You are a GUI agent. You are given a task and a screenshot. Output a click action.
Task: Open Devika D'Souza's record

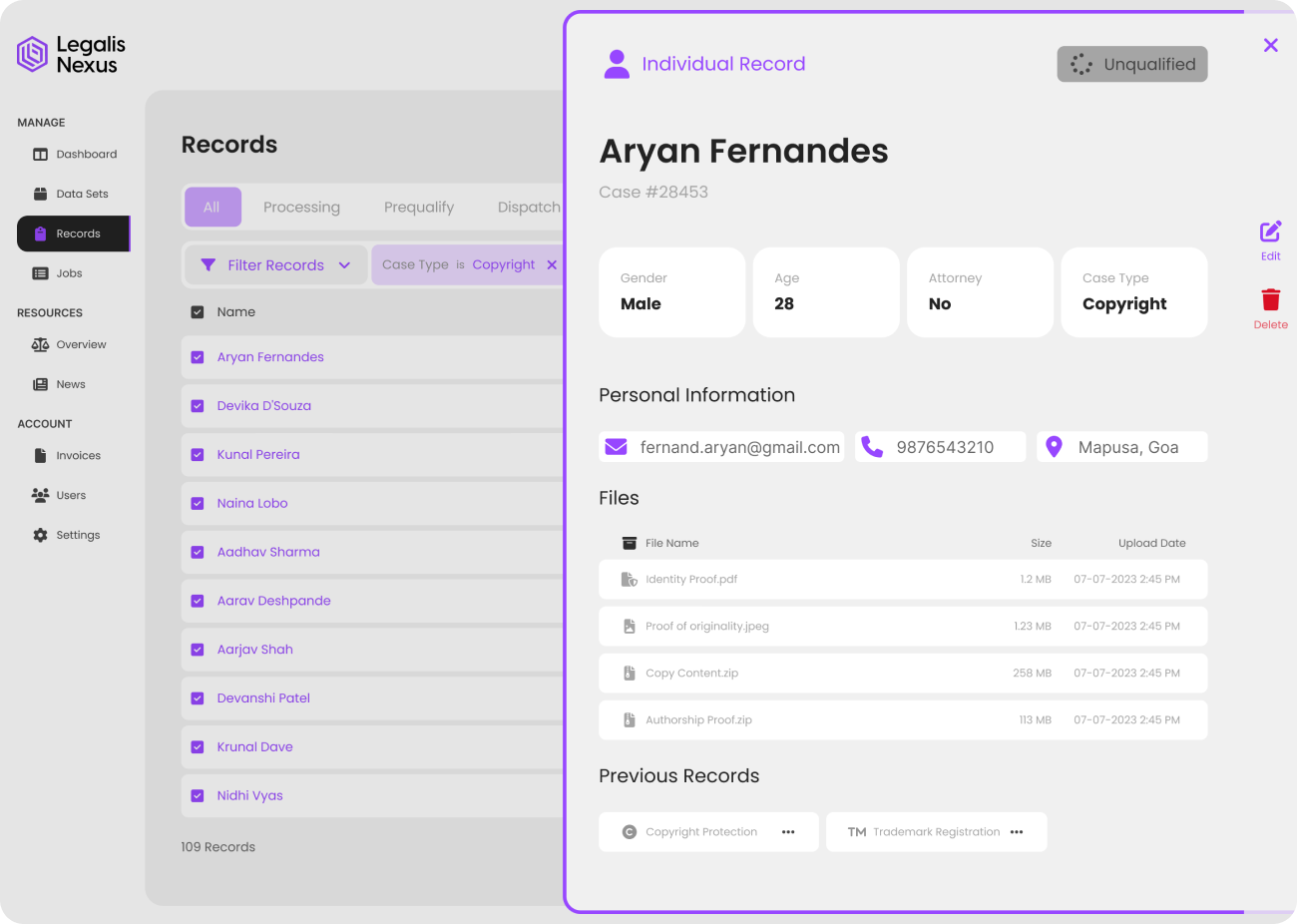tap(264, 406)
